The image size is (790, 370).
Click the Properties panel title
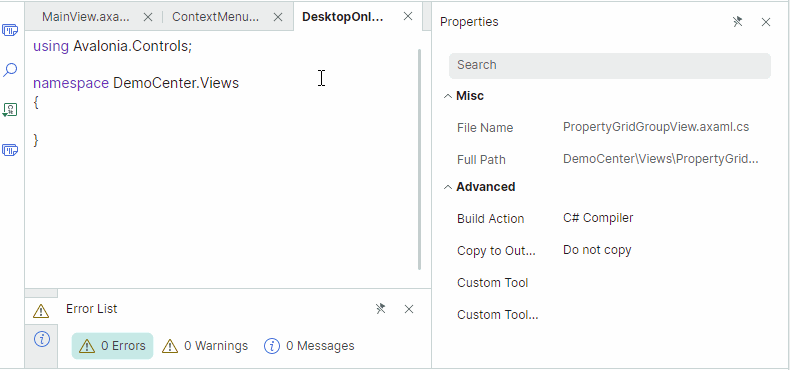click(x=469, y=22)
